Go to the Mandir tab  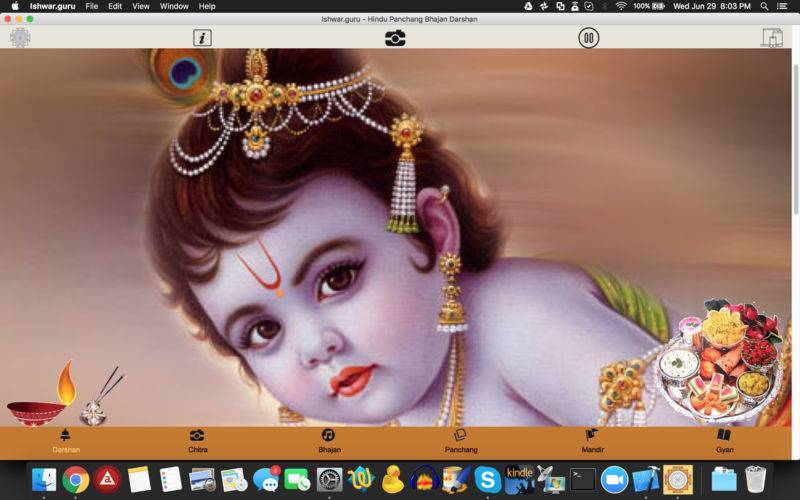pyautogui.click(x=592, y=442)
